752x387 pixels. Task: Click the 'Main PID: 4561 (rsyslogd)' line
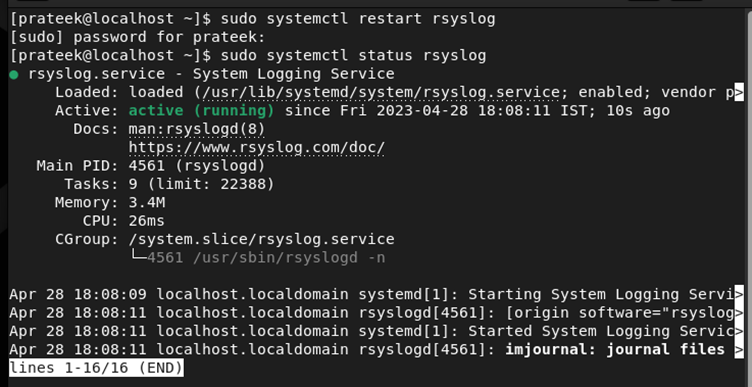coord(151,166)
